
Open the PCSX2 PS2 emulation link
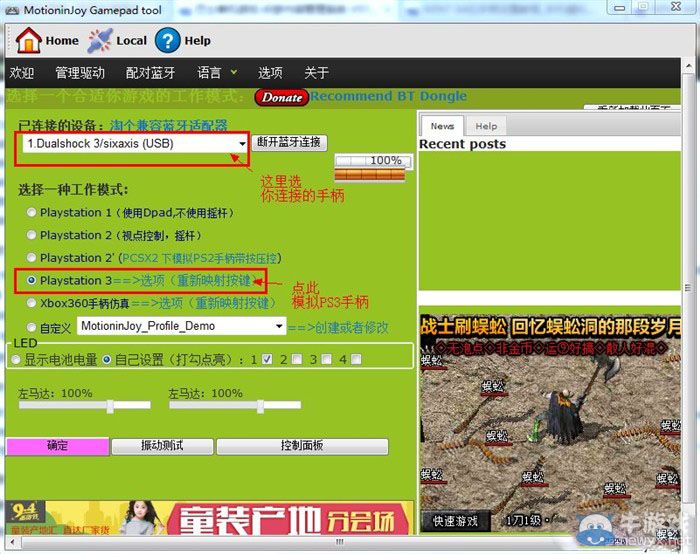point(200,258)
